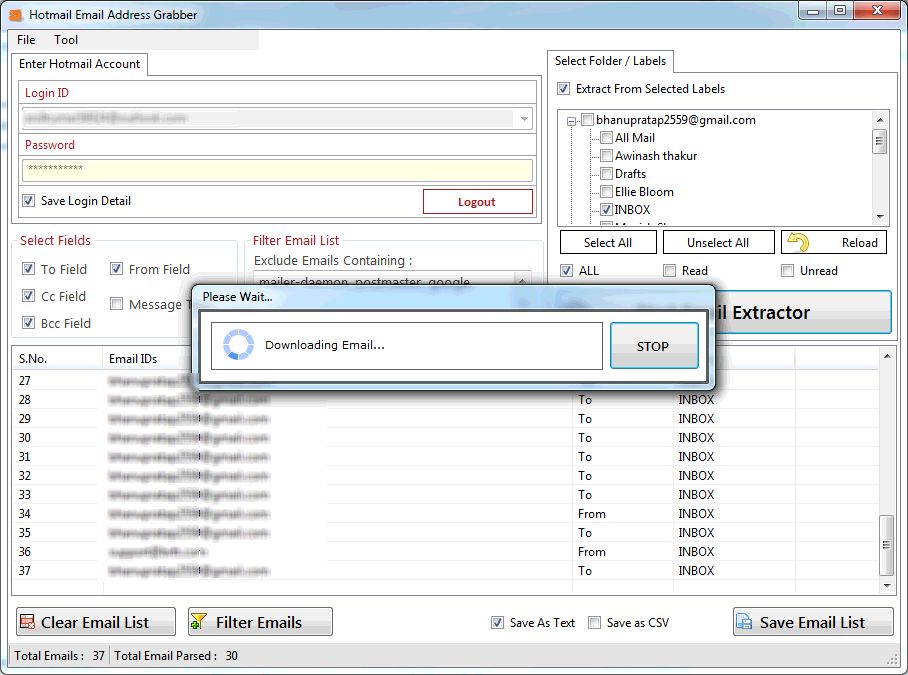
Task: Check the Unread filter checkbox
Action: click(x=788, y=270)
